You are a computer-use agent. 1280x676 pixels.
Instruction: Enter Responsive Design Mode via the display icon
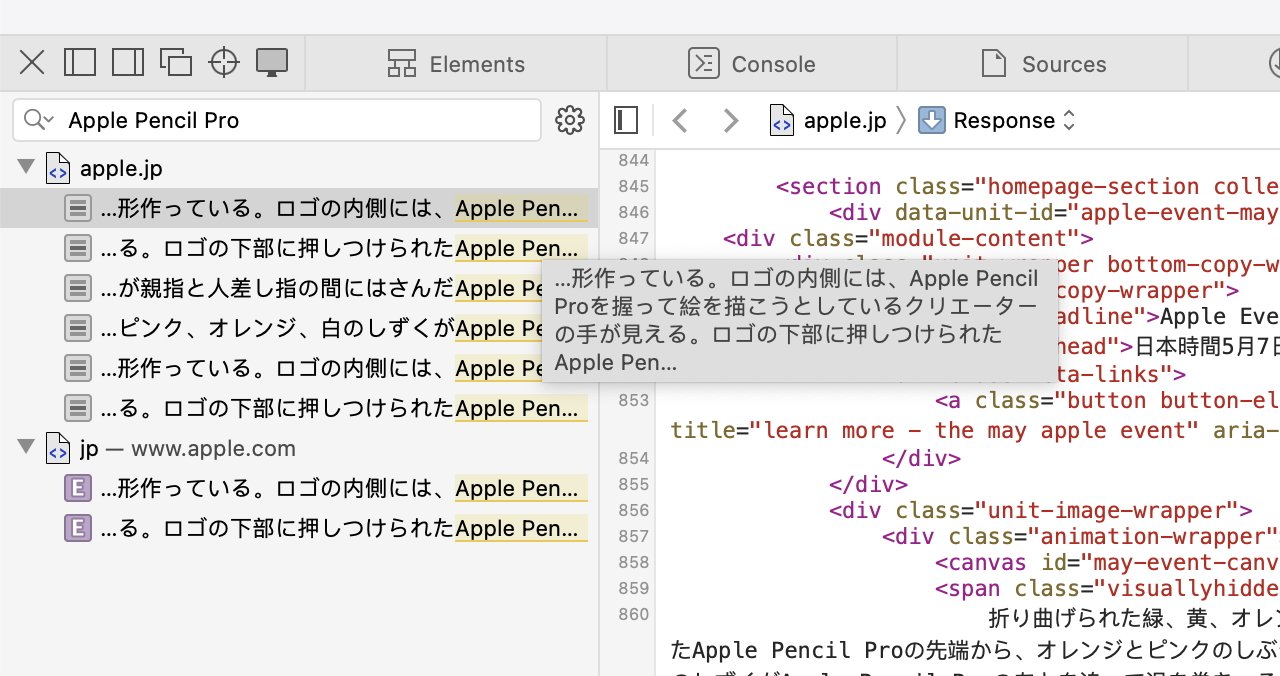[x=271, y=62]
